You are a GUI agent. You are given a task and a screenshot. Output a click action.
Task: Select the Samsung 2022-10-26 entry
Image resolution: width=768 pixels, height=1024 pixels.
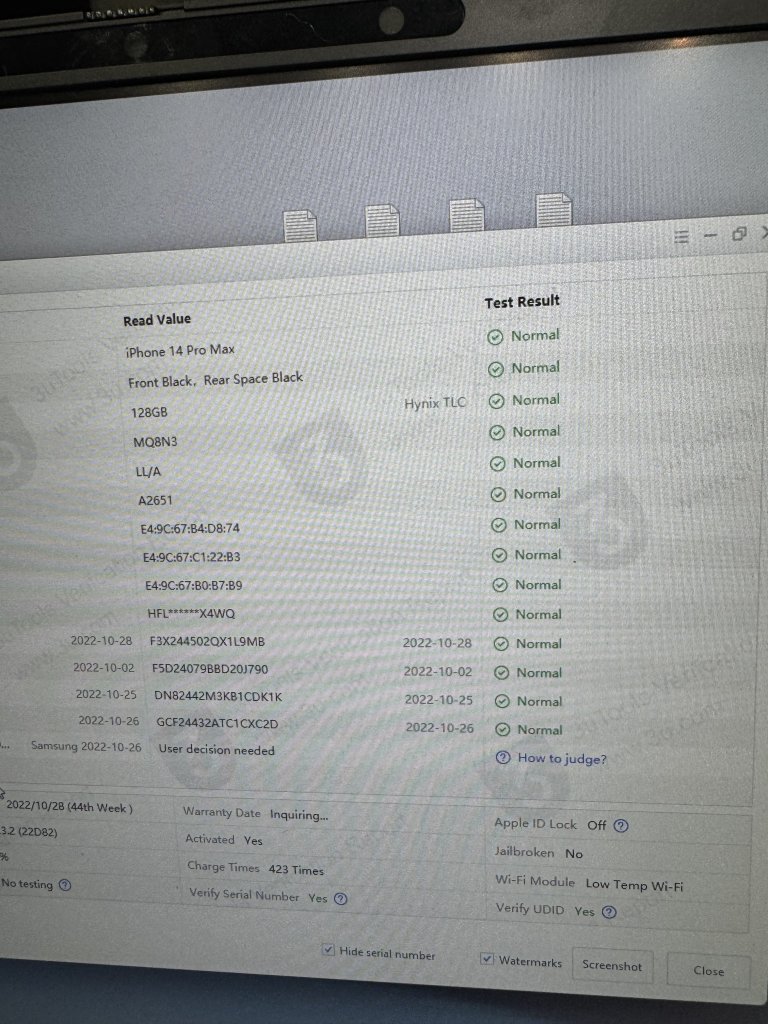point(86,746)
